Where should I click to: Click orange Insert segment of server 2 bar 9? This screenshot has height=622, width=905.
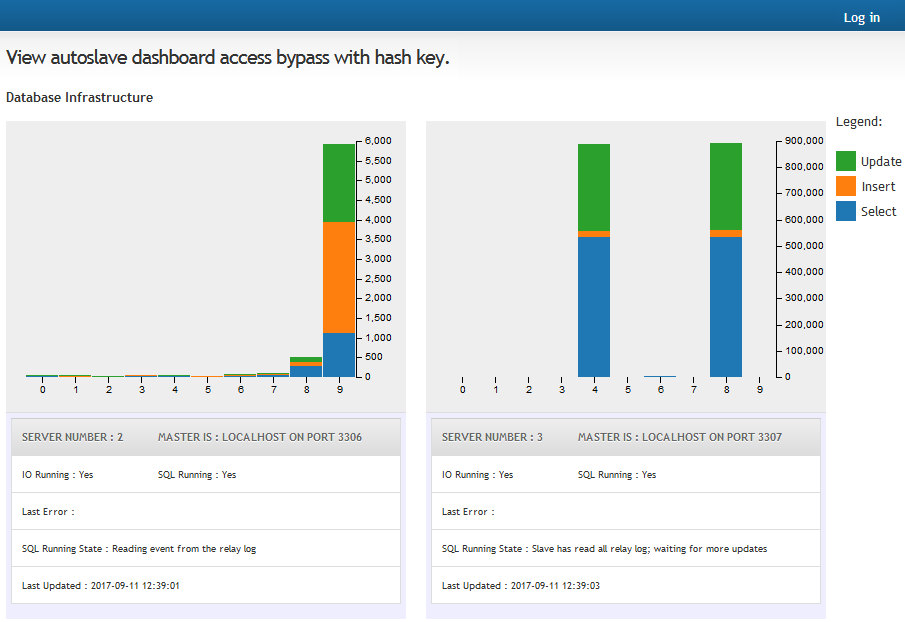[x=339, y=278]
